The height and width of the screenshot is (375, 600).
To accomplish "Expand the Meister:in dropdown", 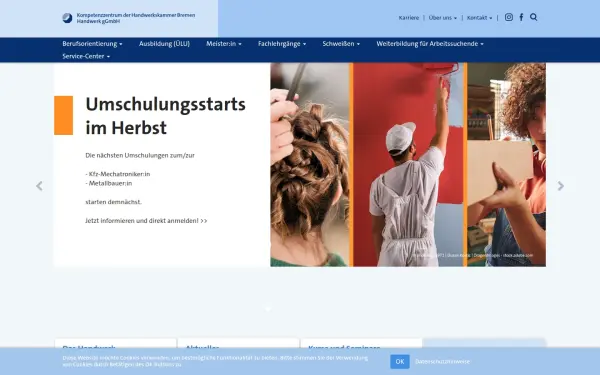I will pos(224,44).
